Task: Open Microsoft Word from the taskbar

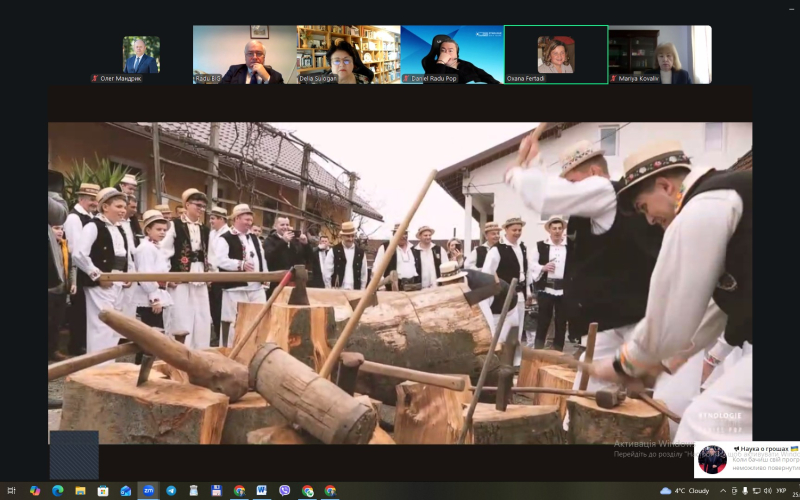Action: 261,490
